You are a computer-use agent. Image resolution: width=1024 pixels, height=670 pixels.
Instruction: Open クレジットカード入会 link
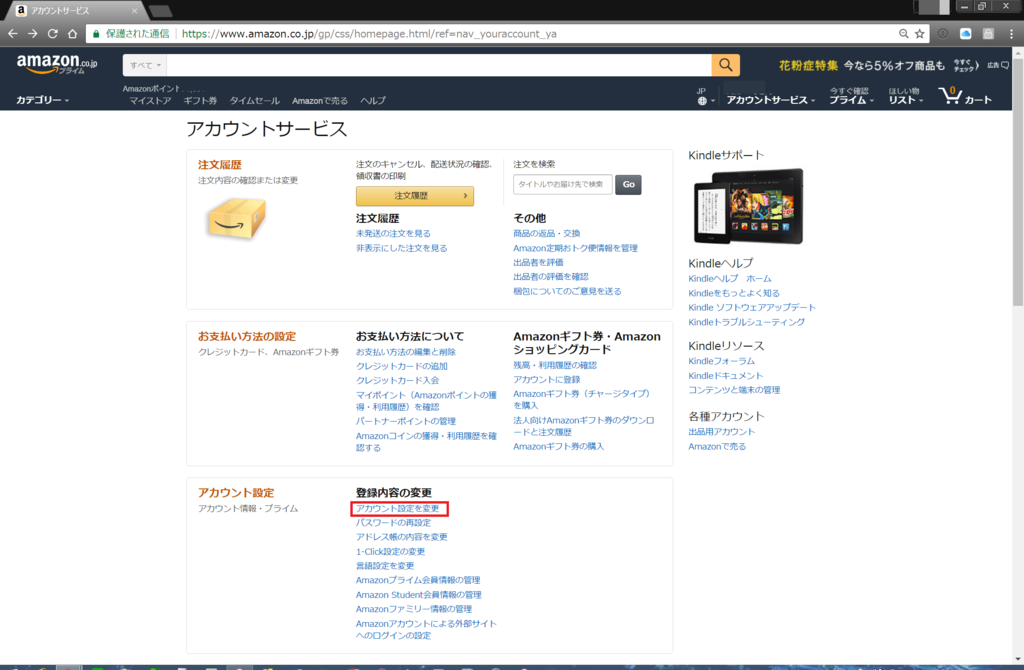point(397,380)
